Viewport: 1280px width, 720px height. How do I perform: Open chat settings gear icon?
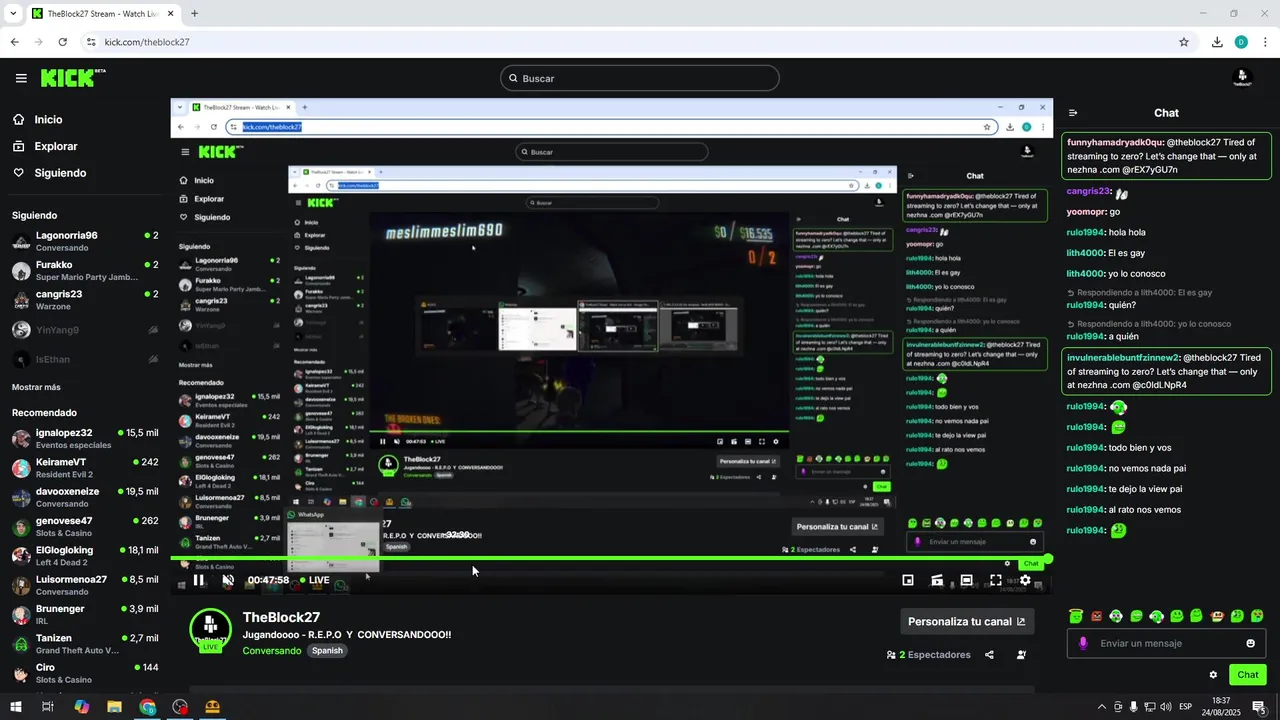(x=1213, y=675)
